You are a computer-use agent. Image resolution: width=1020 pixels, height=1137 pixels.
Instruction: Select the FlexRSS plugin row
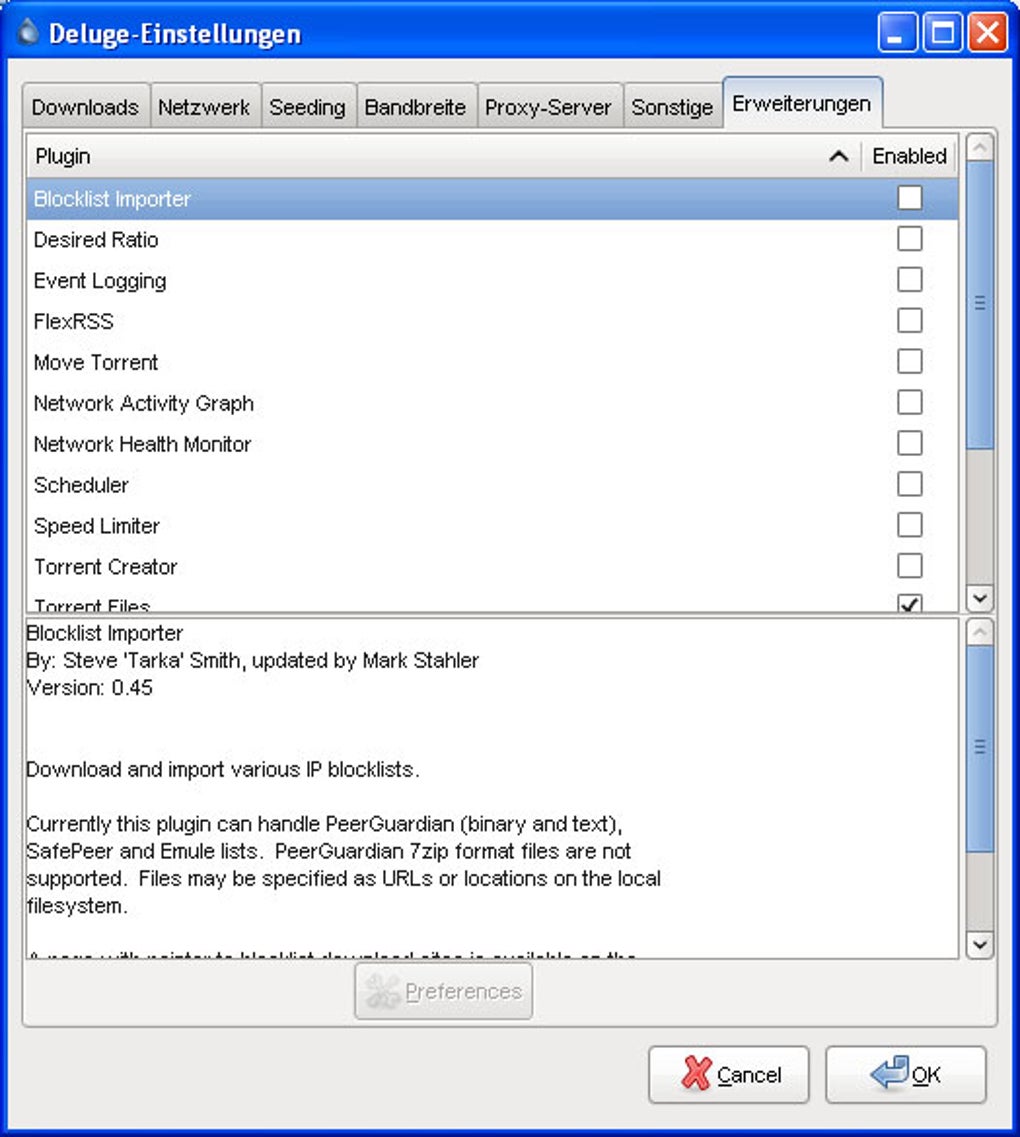point(492,321)
